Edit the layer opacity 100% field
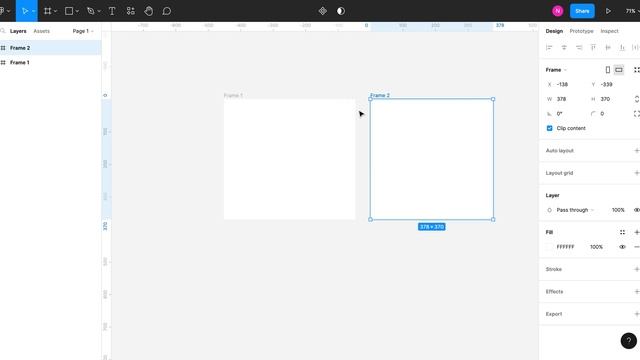640x360 pixels. (x=618, y=210)
